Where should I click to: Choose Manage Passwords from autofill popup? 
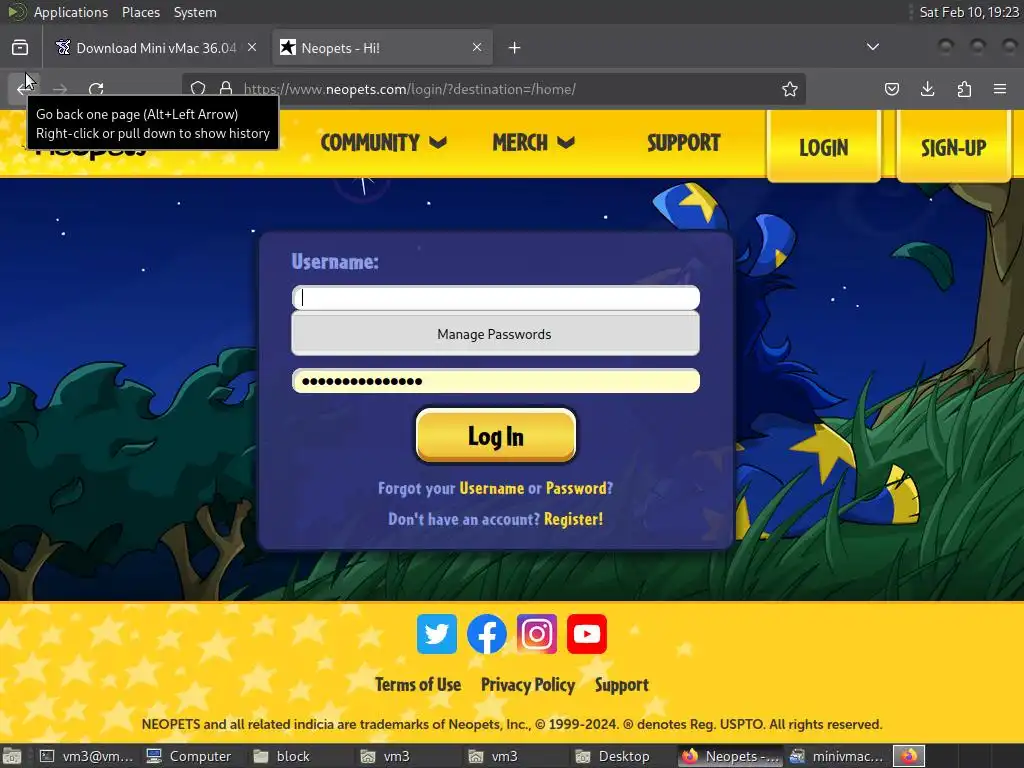point(496,334)
